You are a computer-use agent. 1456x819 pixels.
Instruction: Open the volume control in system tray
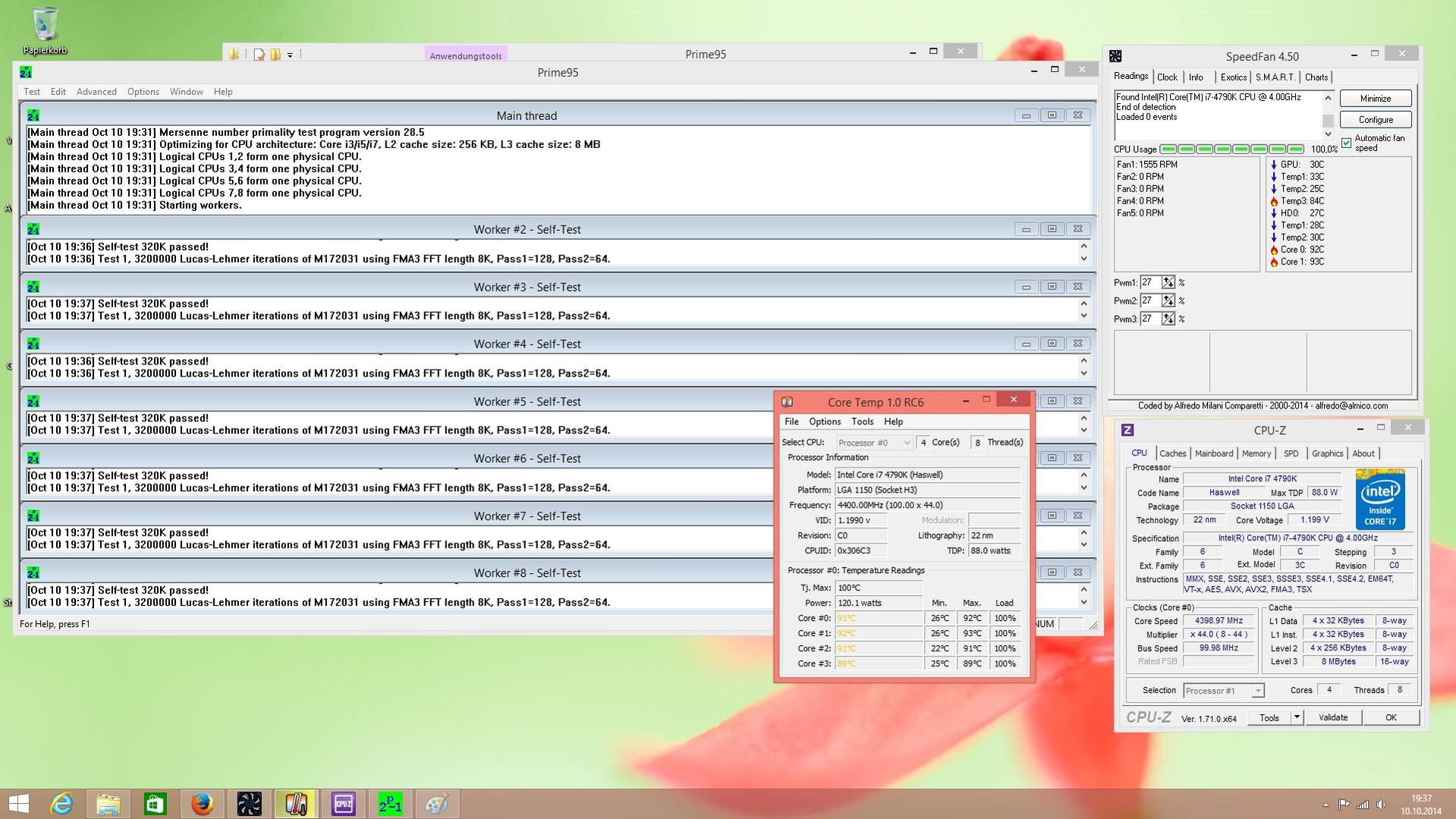point(1382,805)
